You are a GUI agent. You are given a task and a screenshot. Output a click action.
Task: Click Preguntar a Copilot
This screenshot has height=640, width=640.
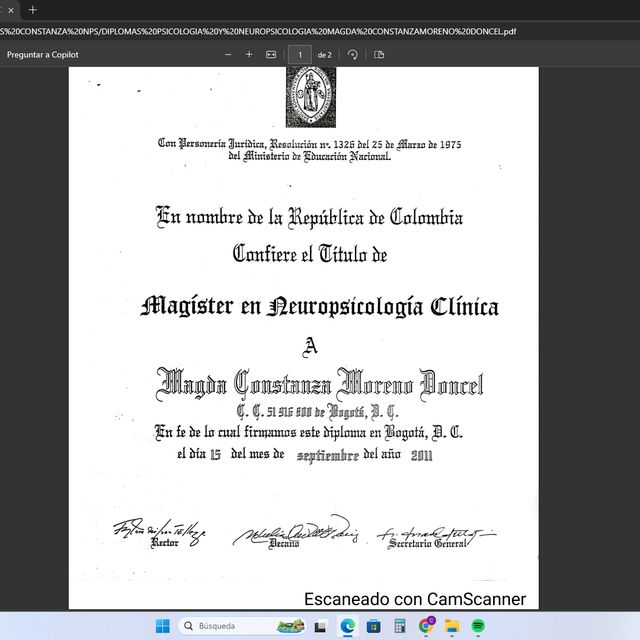click(x=42, y=55)
